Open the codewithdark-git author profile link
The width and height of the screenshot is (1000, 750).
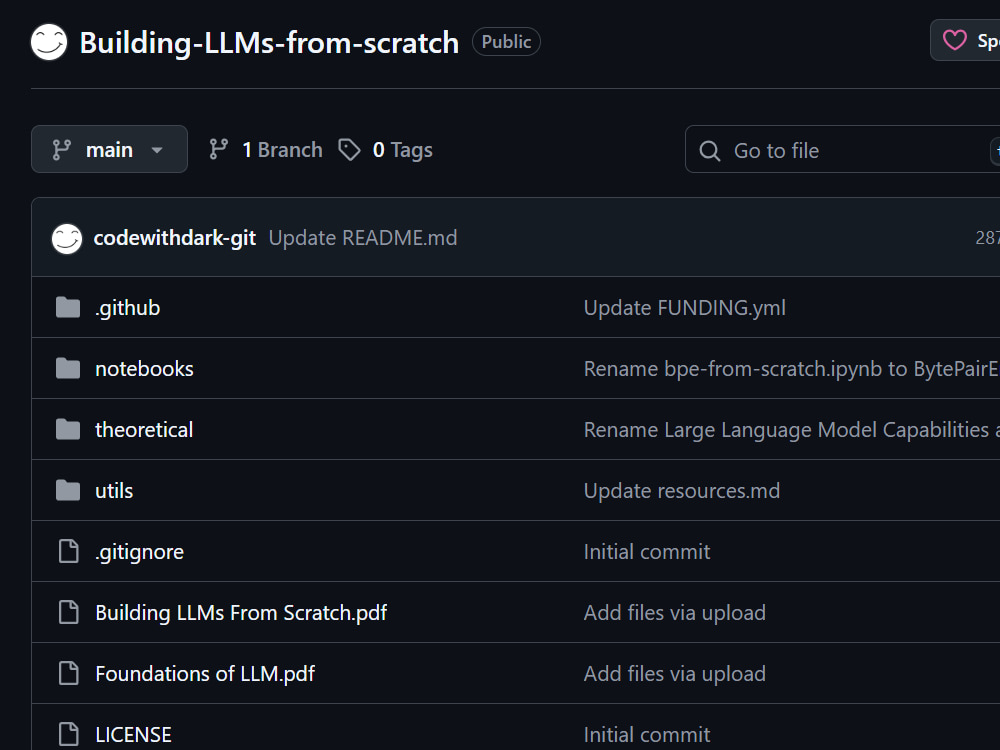(x=175, y=238)
